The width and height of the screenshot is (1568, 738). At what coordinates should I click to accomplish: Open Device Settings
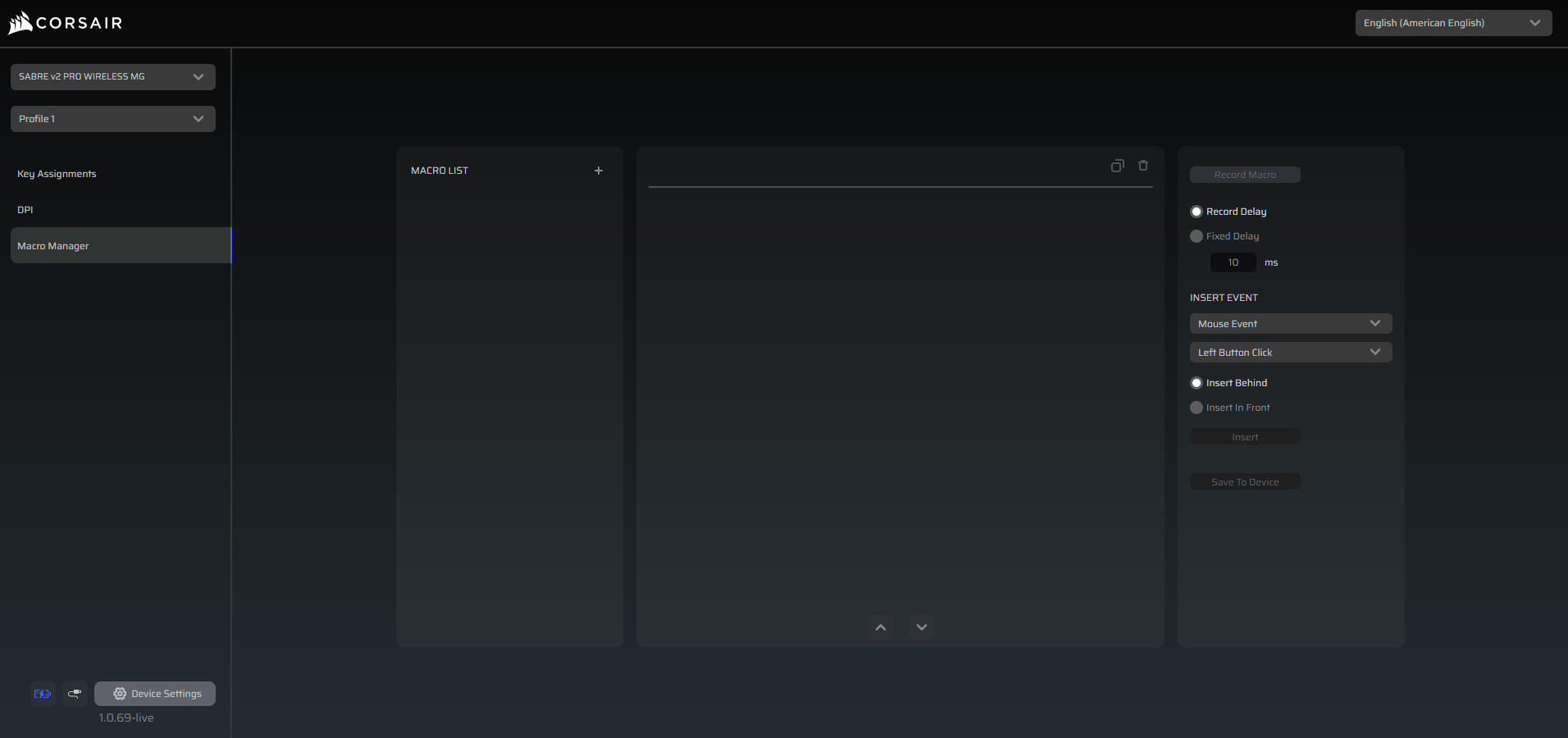155,694
